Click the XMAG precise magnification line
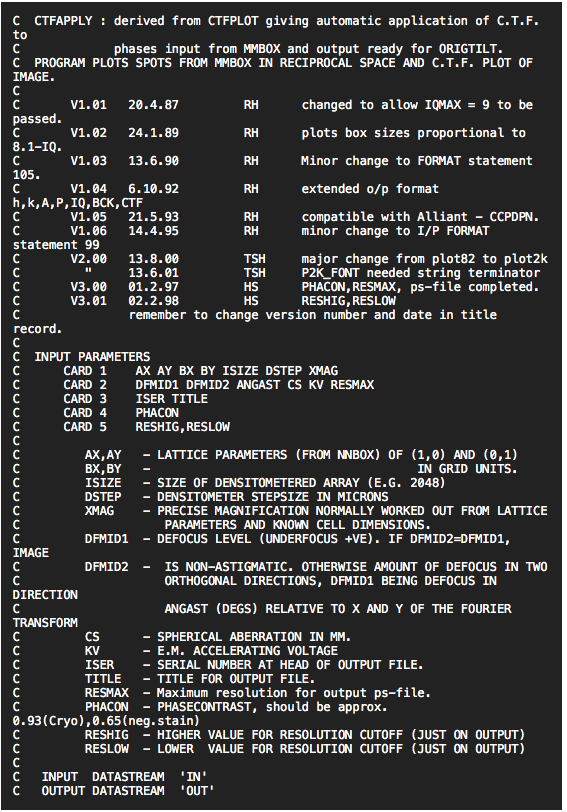This screenshot has width=567, height=812. tap(316, 511)
